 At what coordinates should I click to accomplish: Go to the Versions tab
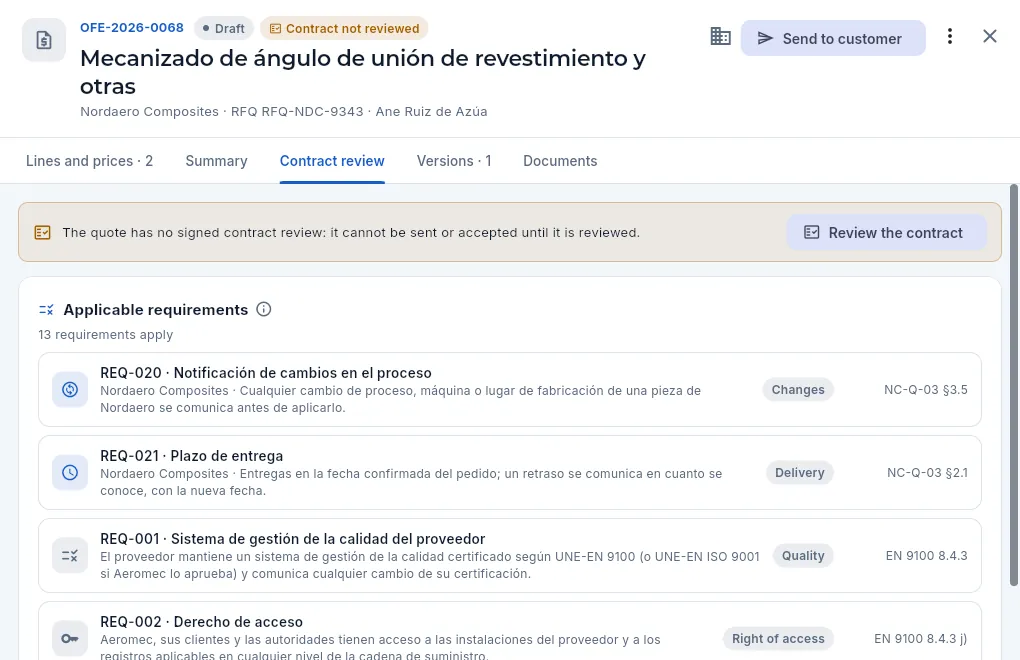coord(454,161)
